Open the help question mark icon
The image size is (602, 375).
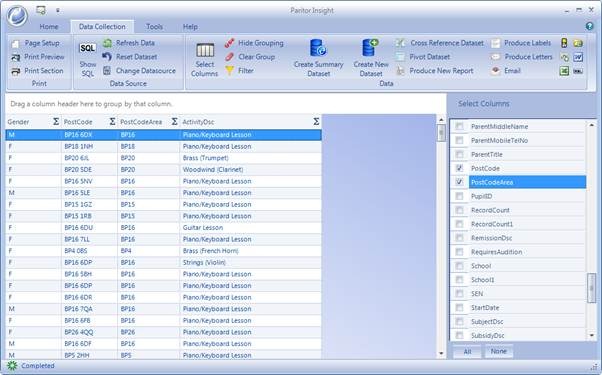589,26
